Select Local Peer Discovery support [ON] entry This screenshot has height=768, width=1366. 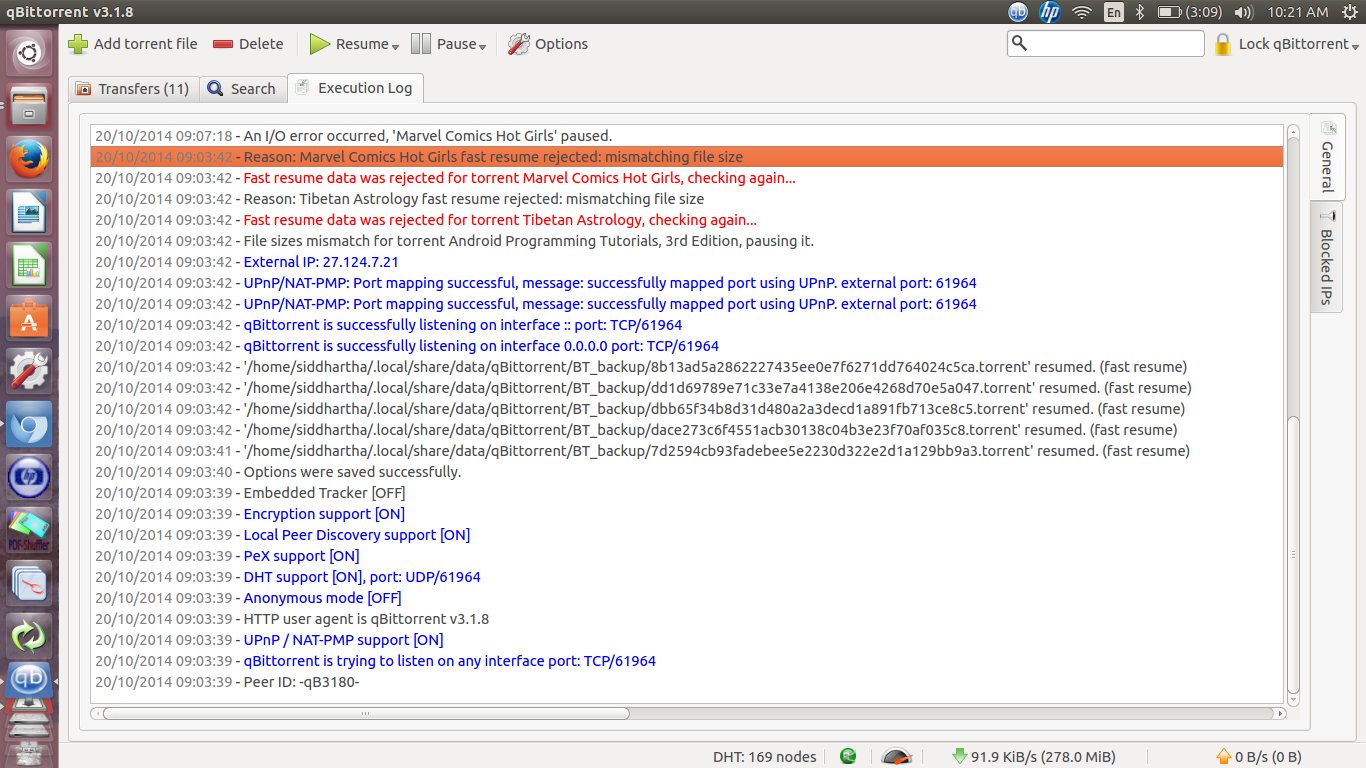(687, 535)
